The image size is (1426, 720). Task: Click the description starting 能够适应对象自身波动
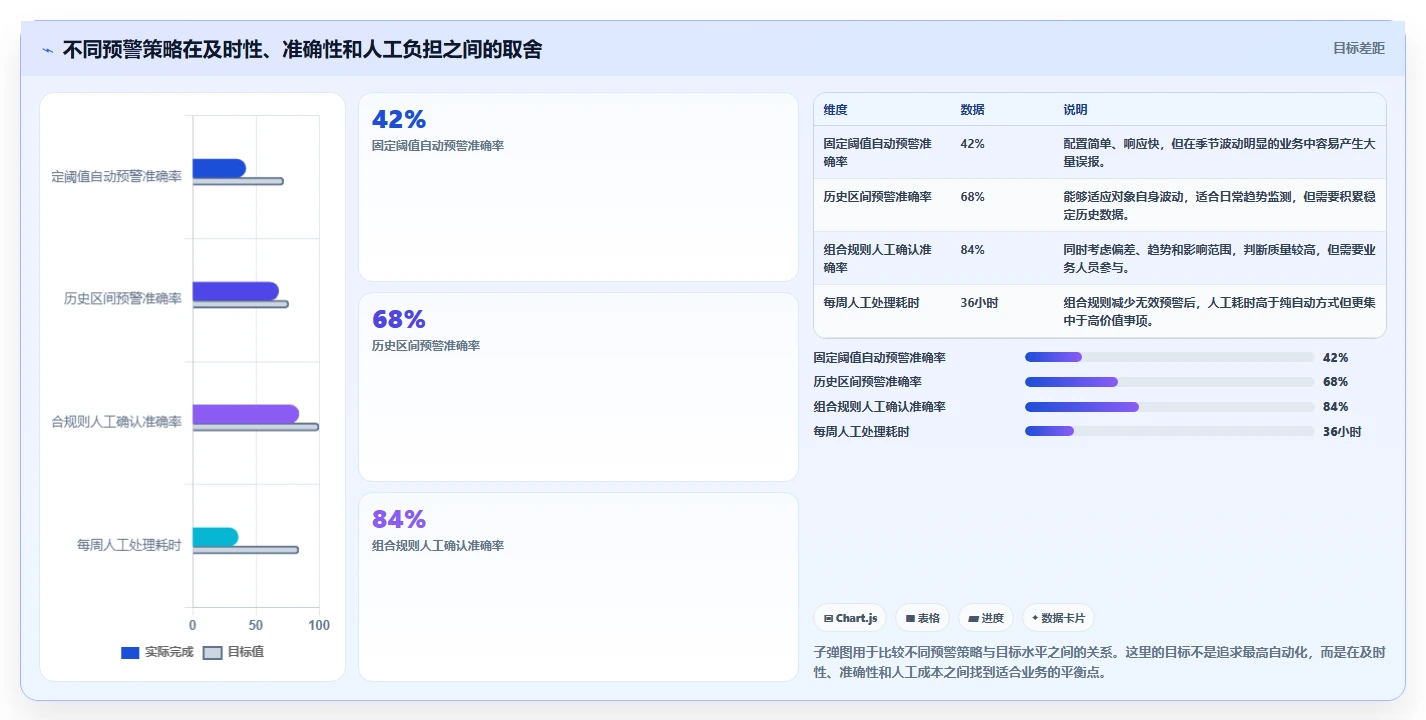pyautogui.click(x=1219, y=205)
